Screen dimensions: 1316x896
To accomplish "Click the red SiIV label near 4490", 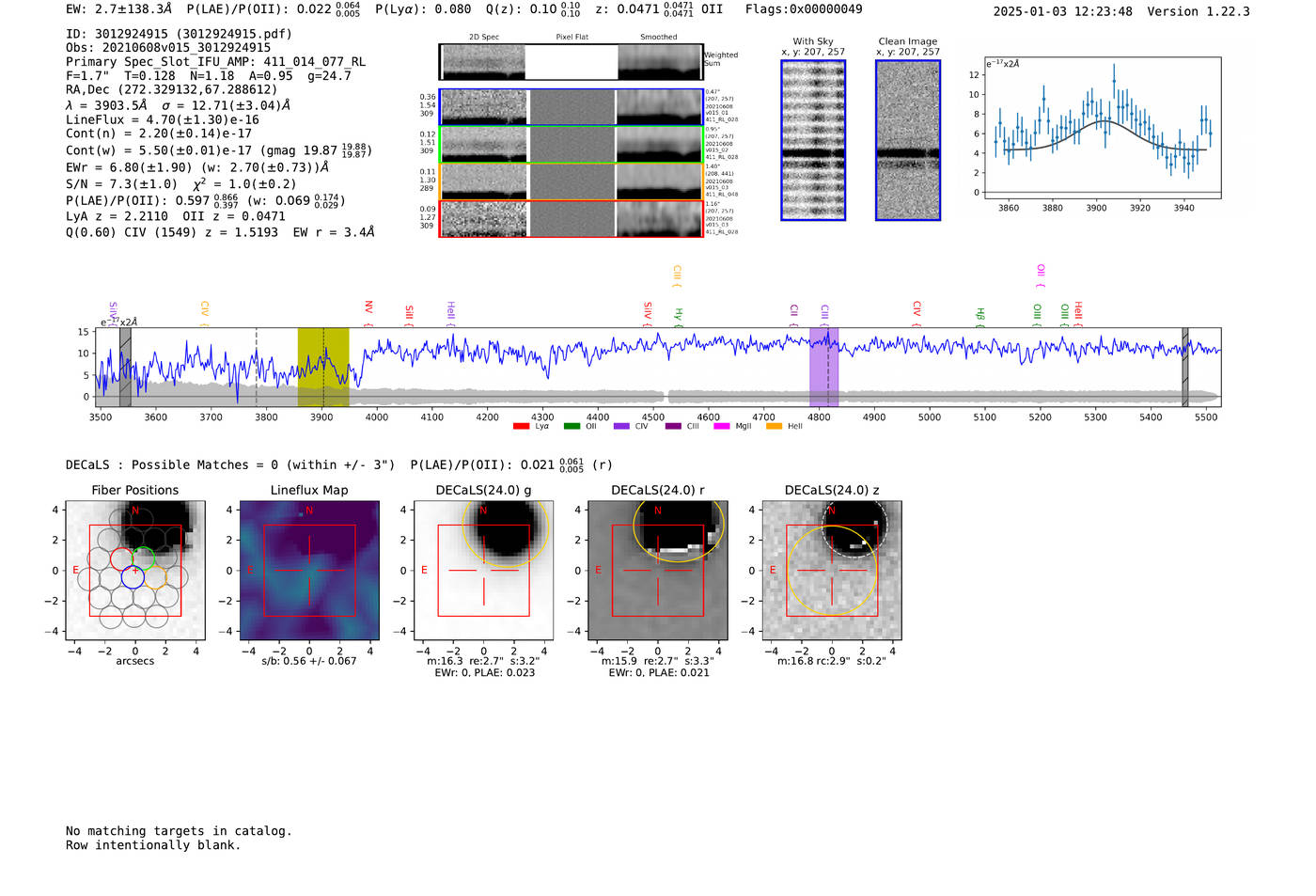I will point(648,314).
